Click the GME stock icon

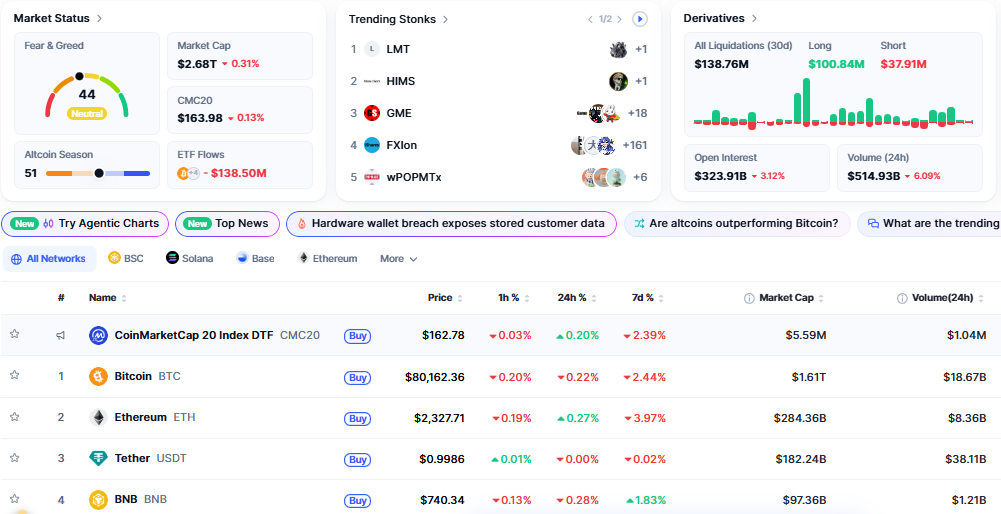pyautogui.click(x=372, y=113)
